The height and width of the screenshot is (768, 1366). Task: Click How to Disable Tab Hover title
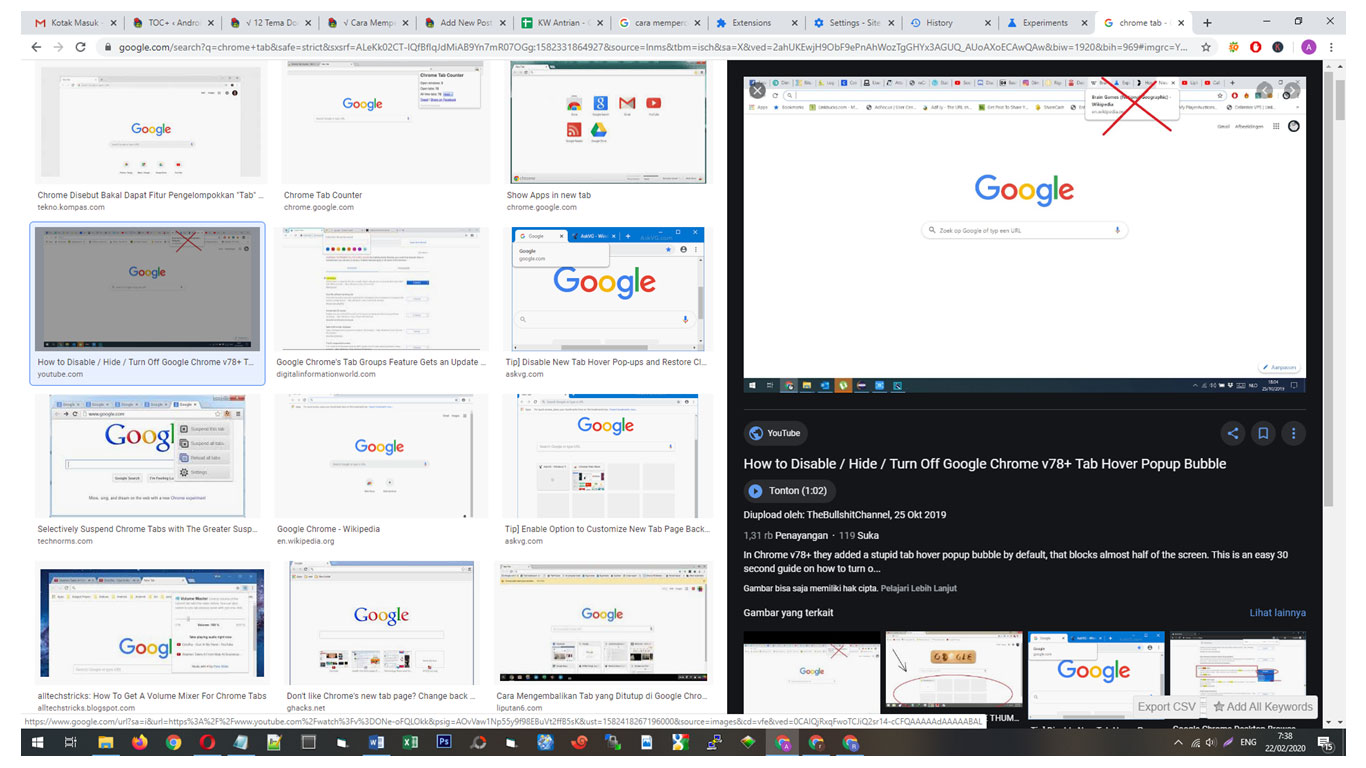pyautogui.click(x=985, y=464)
